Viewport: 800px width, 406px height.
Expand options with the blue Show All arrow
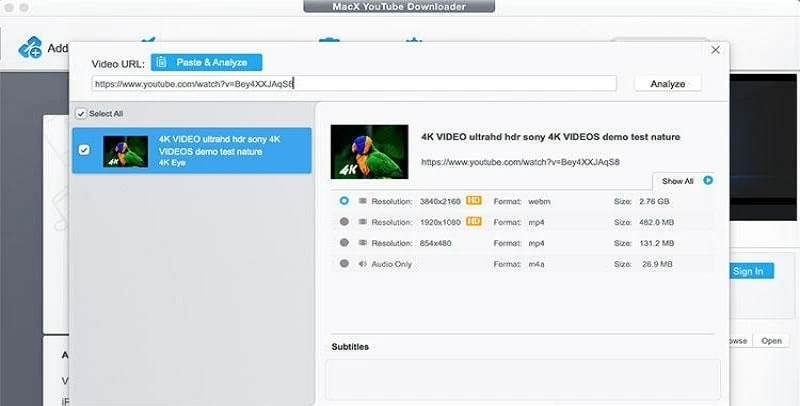tap(708, 180)
